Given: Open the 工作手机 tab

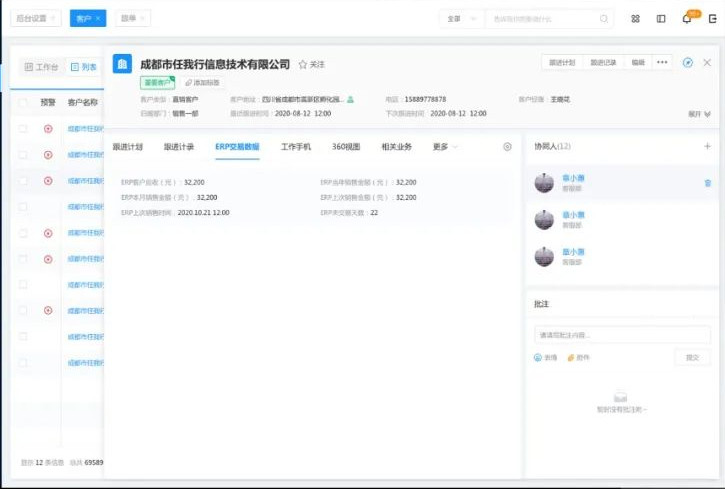Looking at the screenshot, I should (296, 147).
